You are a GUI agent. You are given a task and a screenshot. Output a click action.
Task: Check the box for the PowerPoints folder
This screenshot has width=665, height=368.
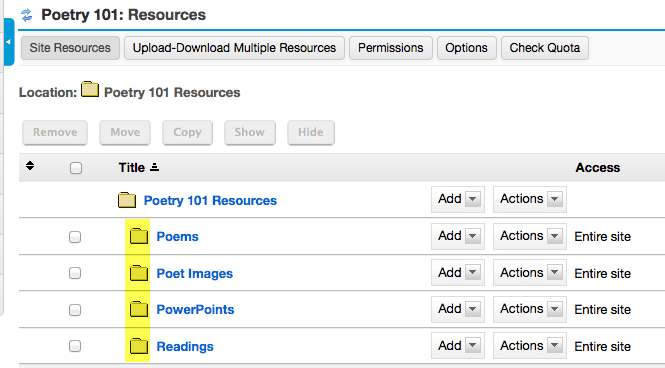[x=75, y=310]
